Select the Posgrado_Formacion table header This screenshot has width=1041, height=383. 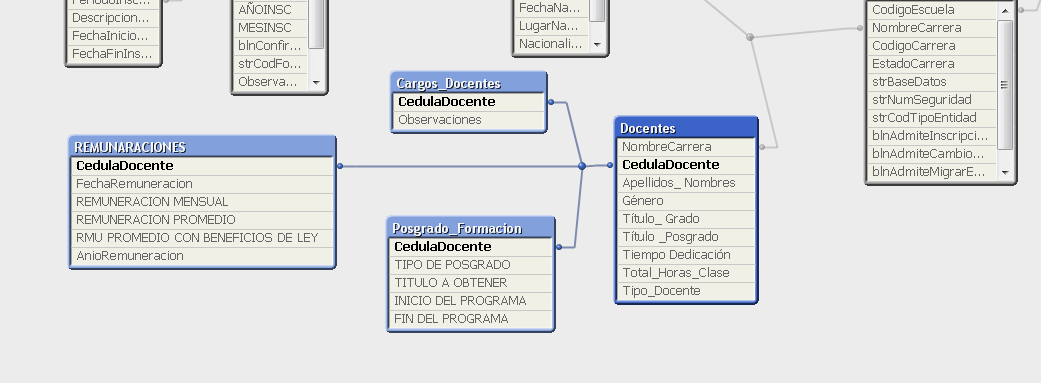pyautogui.click(x=471, y=228)
